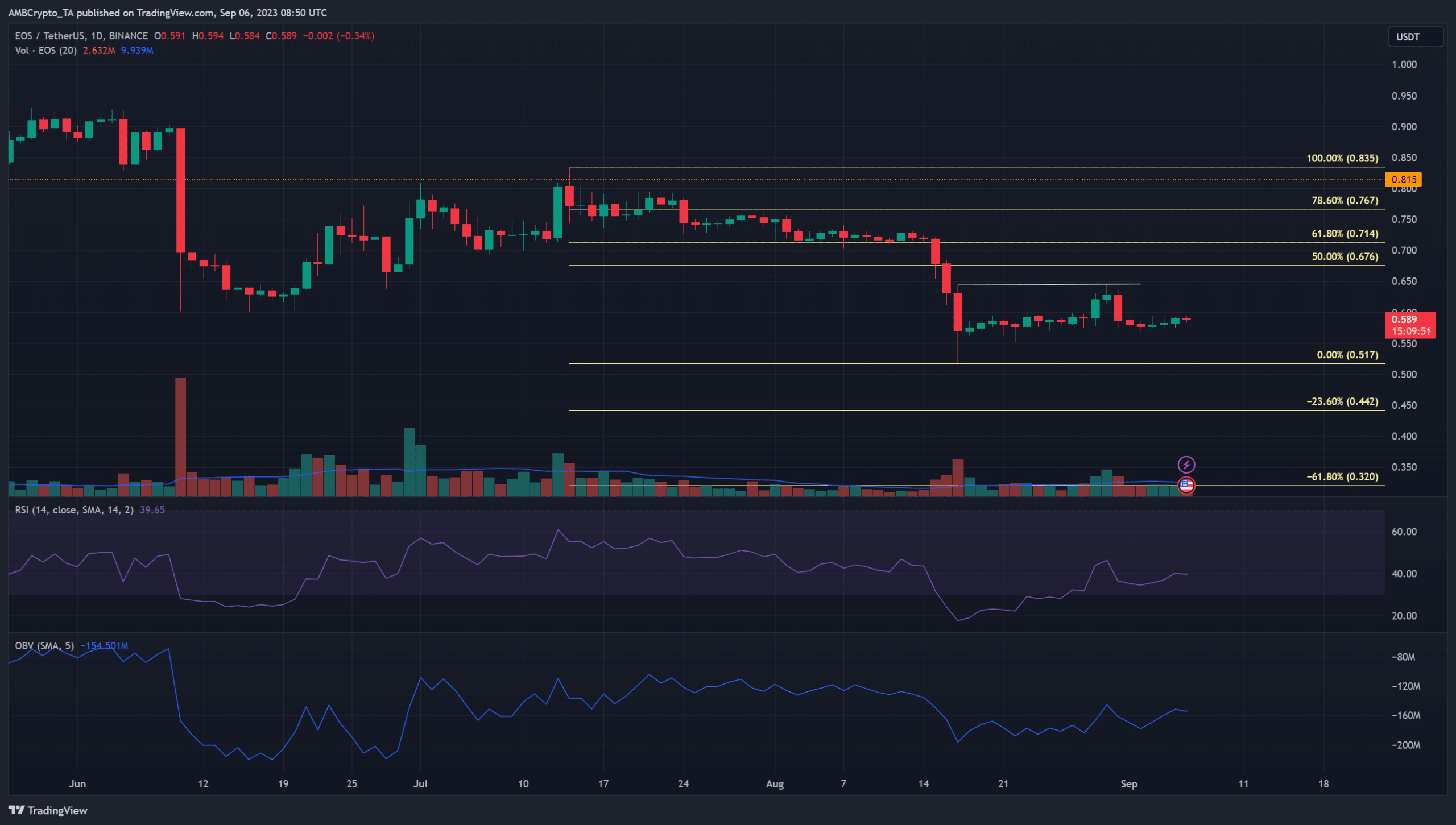1456x825 pixels.
Task: Click the 0.900 price axis value
Action: tap(1404, 127)
